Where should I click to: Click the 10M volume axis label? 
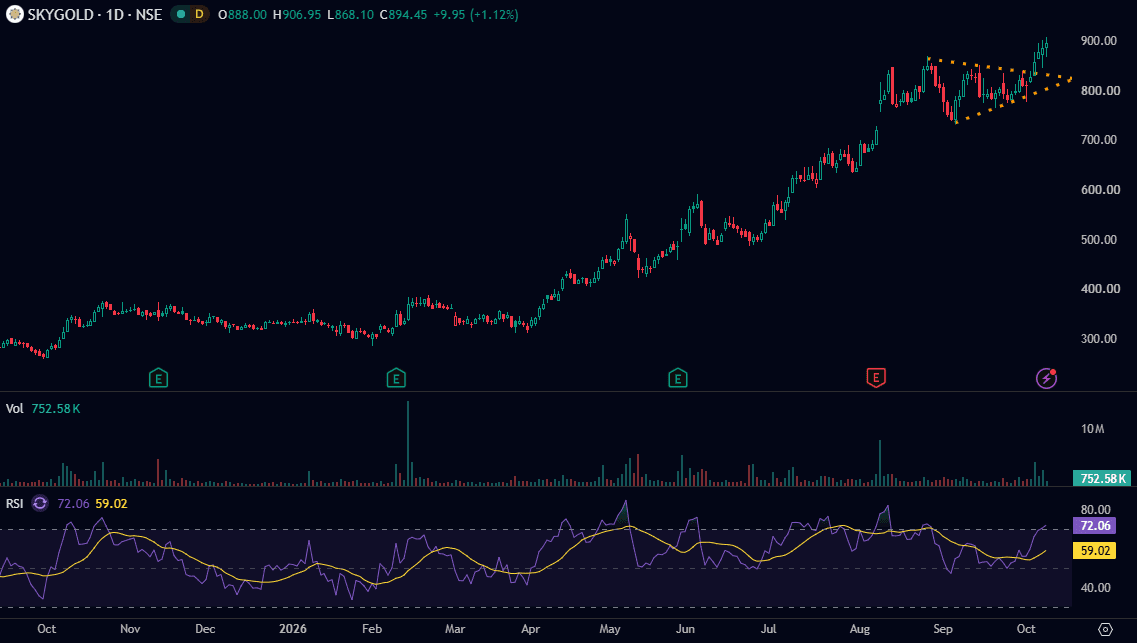[1092, 429]
